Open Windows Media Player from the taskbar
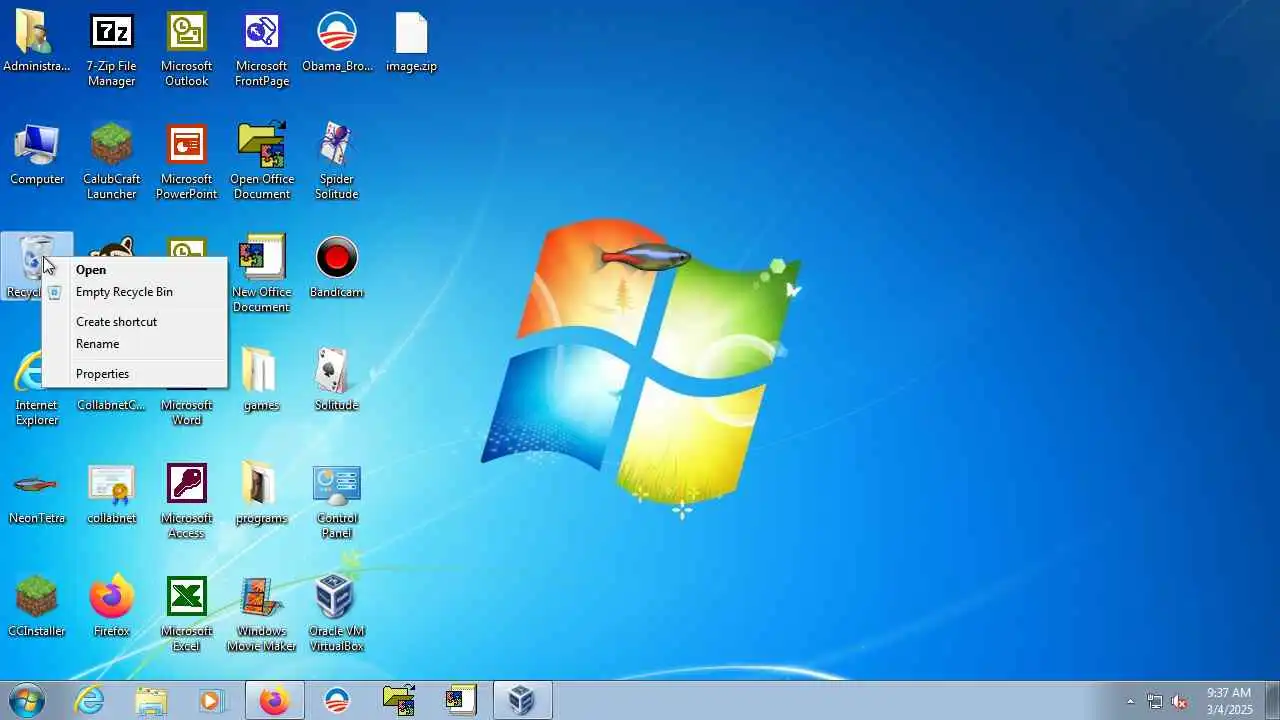Viewport: 1280px width, 720px height. point(212,701)
